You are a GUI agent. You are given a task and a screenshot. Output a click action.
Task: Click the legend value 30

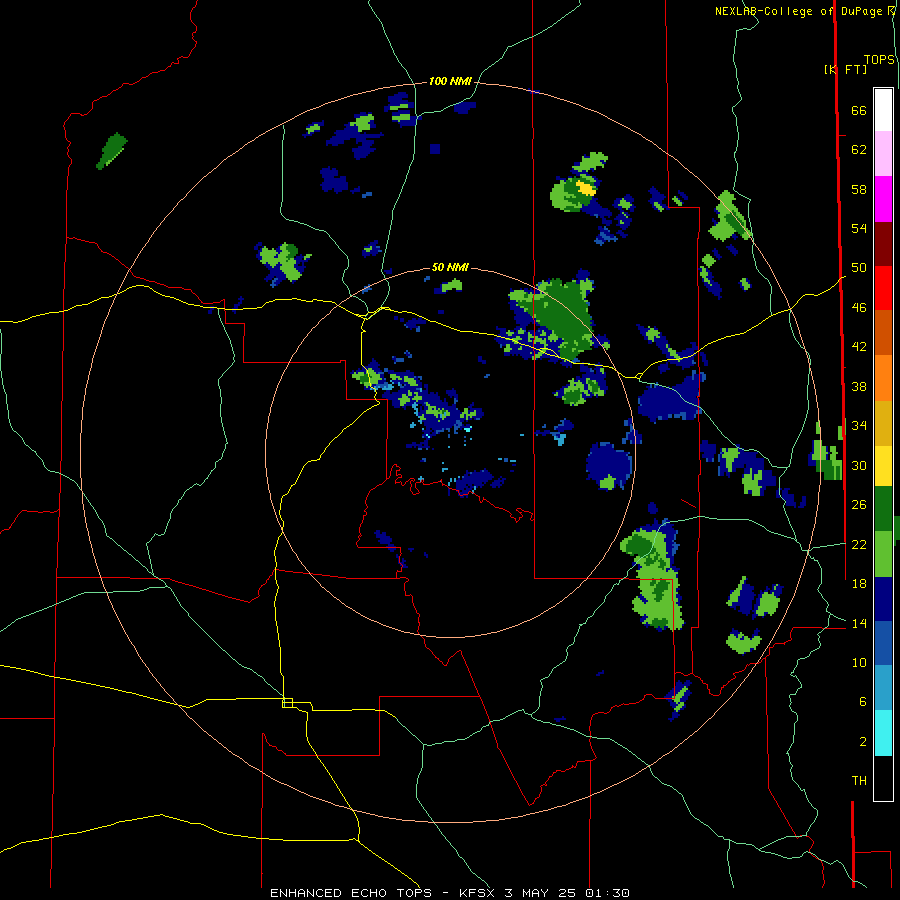[x=859, y=465]
